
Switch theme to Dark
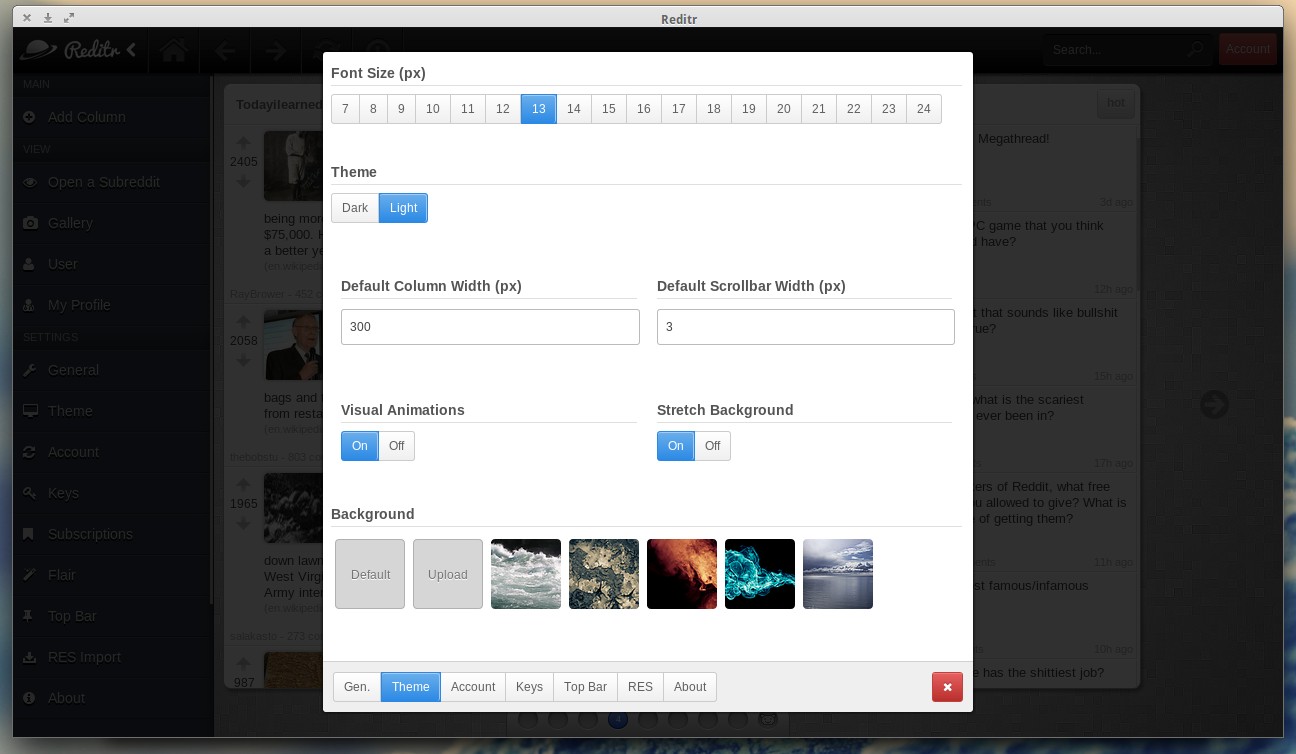click(x=355, y=208)
